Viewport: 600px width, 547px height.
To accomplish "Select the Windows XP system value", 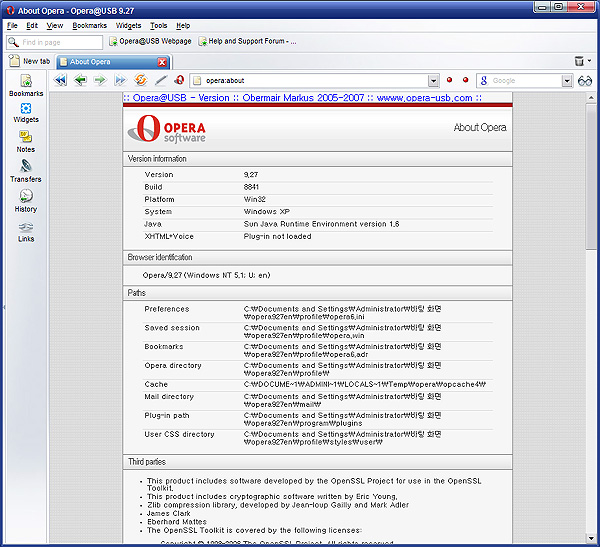I will (x=267, y=211).
